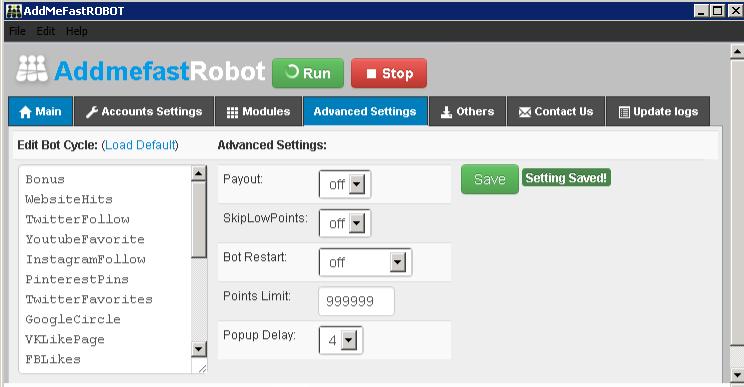Select PinterestPins in the bot cycle list

click(x=77, y=279)
